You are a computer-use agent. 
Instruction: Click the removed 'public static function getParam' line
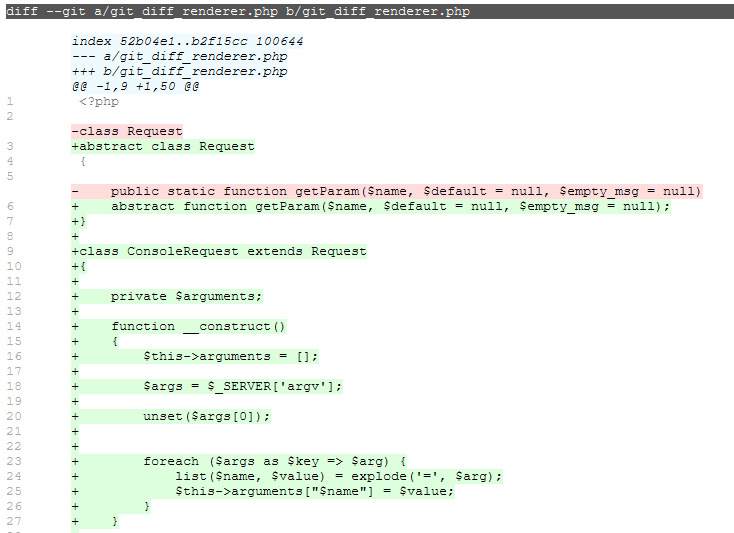click(387, 191)
